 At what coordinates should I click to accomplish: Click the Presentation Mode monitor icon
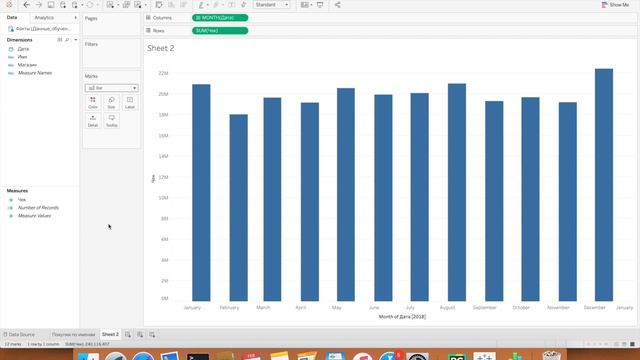(320, 5)
